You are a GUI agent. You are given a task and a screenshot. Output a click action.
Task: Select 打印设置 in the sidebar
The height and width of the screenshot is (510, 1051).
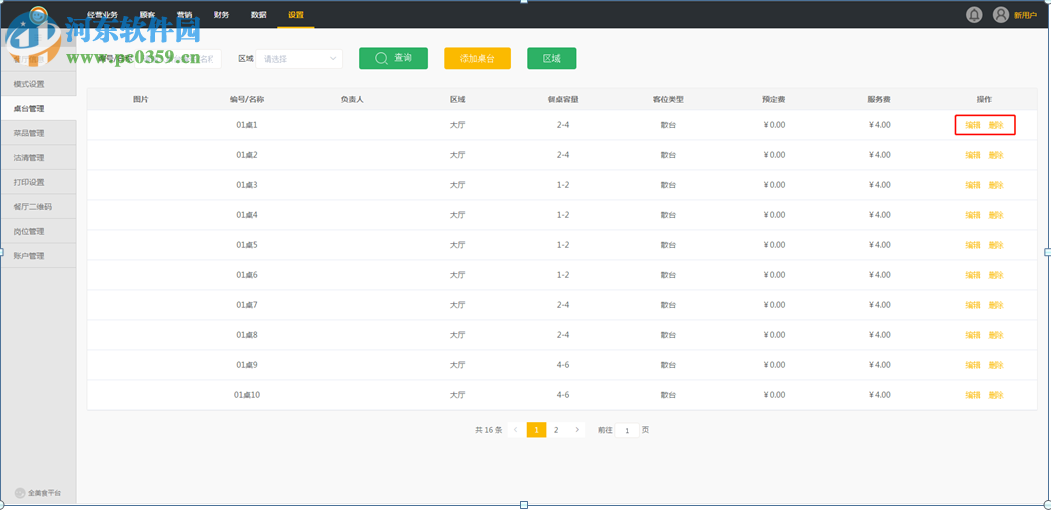[29, 182]
